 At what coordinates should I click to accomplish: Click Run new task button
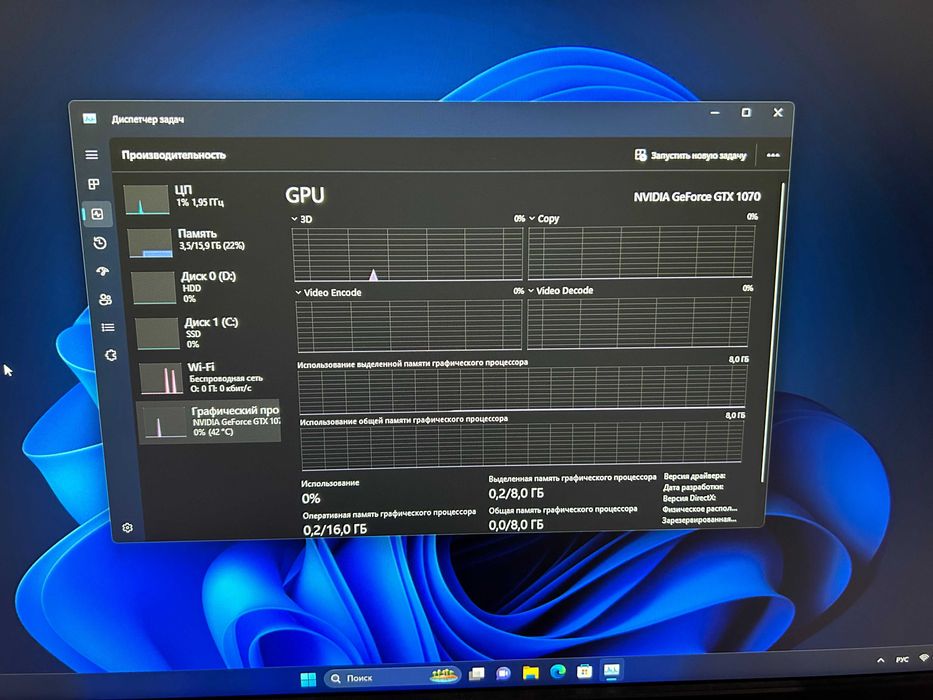click(690, 155)
